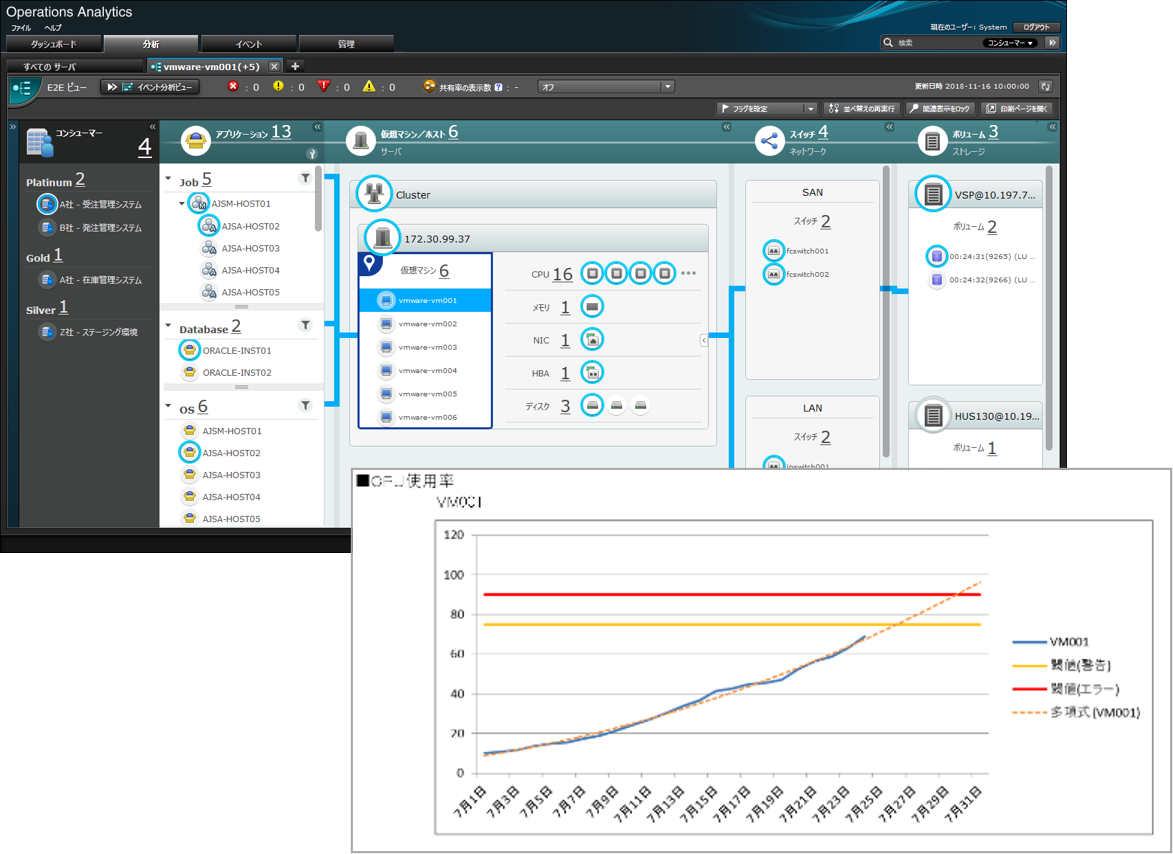Click the HBA icon
Viewport: 1173px width, 854px height.
tap(592, 372)
